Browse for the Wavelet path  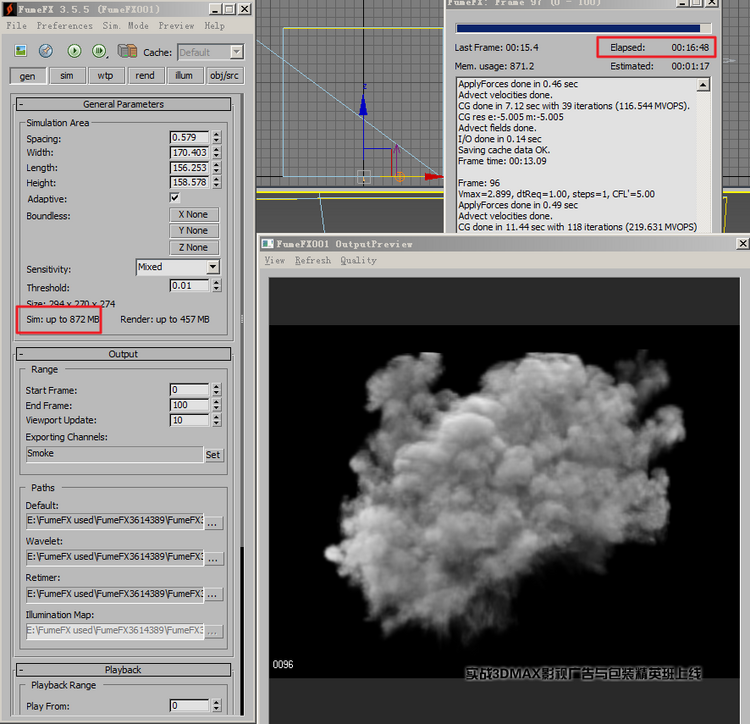[x=213, y=558]
